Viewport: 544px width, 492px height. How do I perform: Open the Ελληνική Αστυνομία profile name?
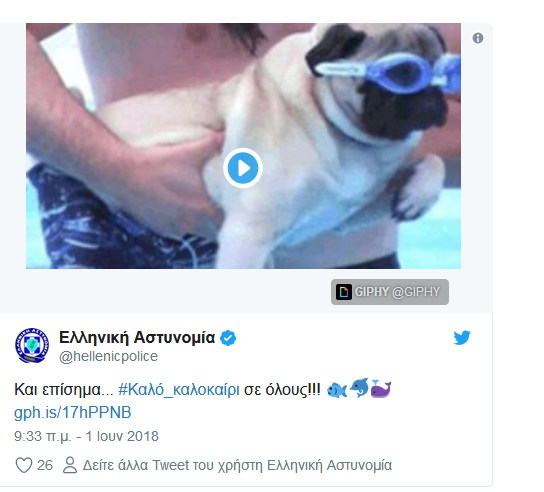click(x=137, y=337)
